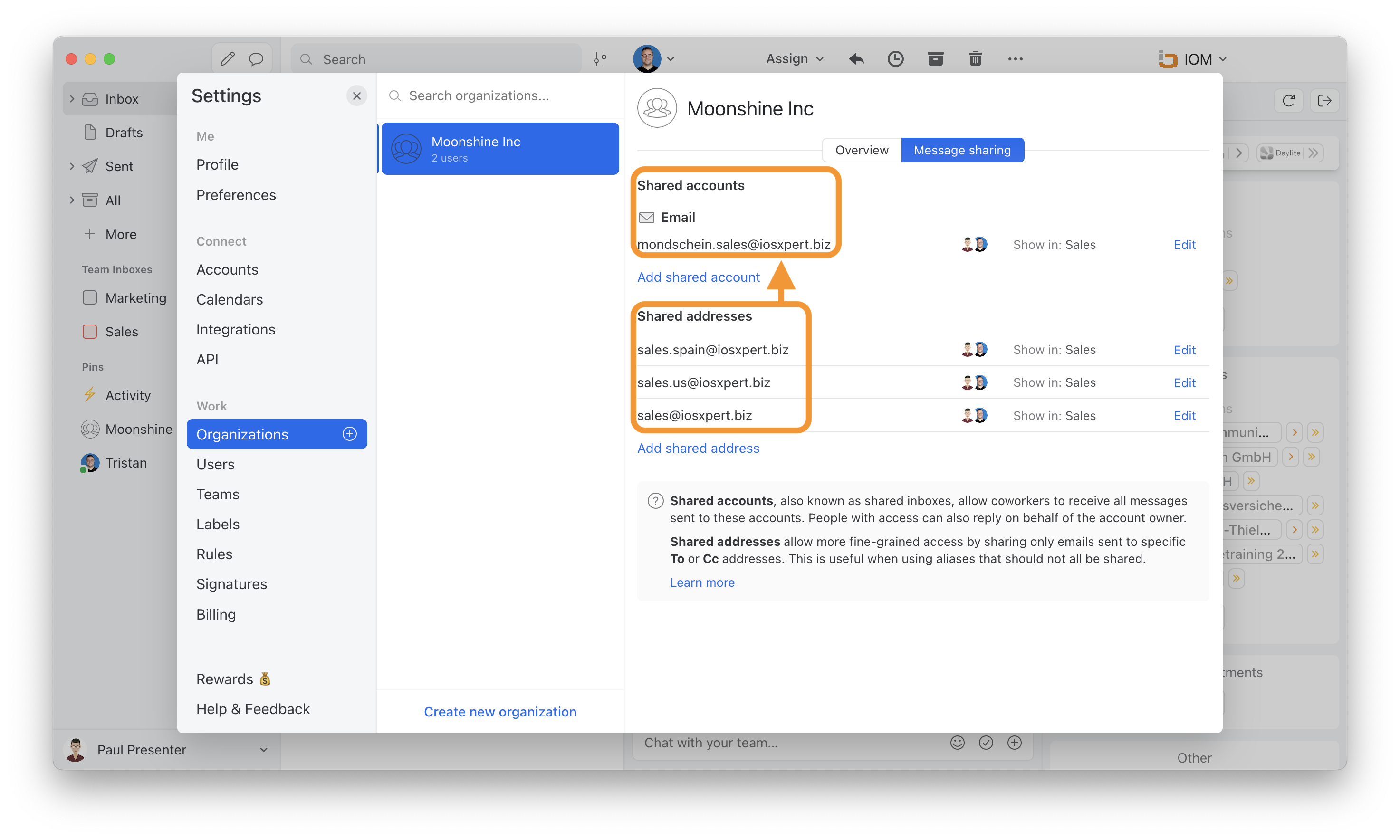
Task: Focus the Search organizations field
Action: 500,95
